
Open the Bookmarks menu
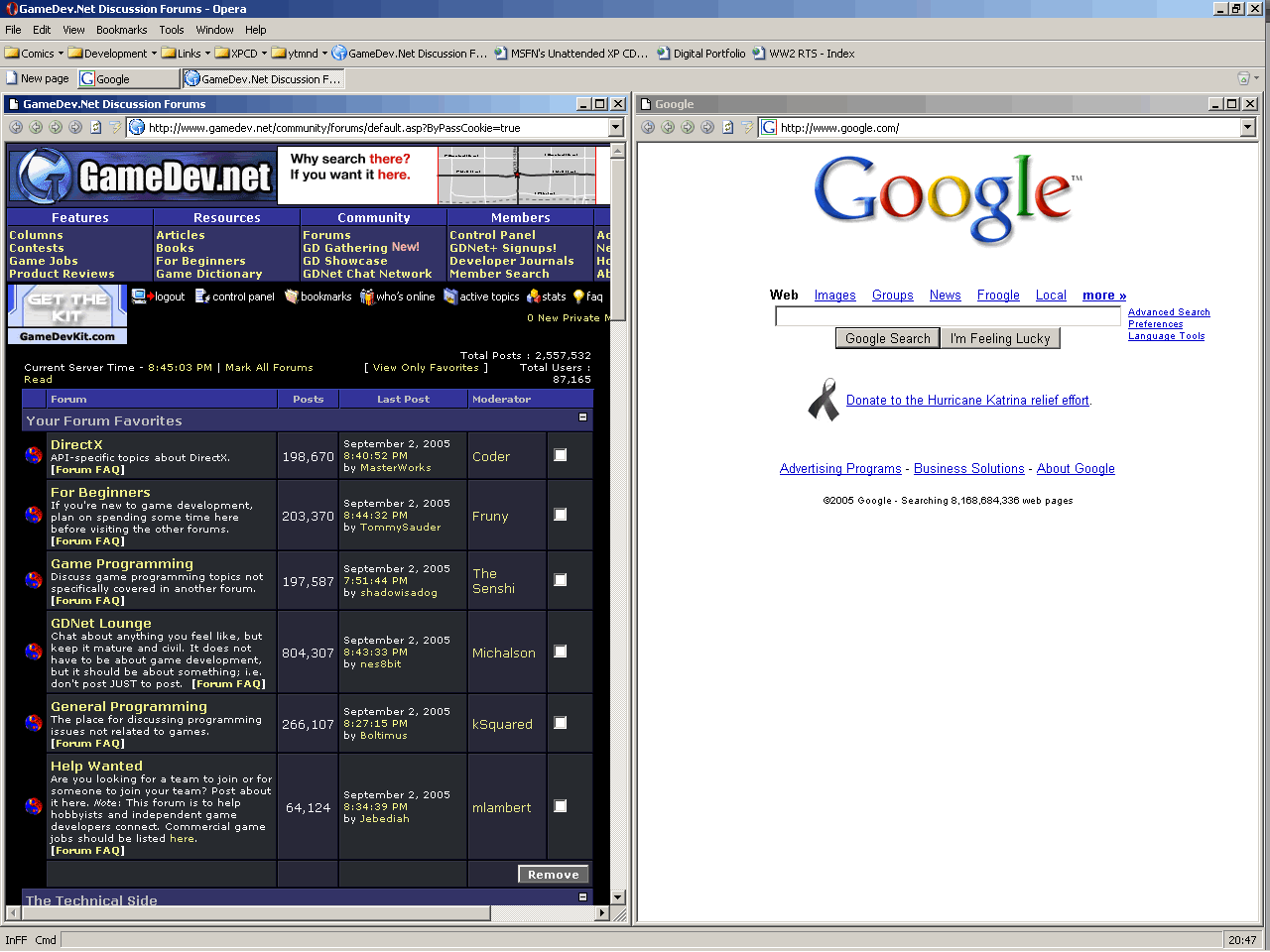[x=122, y=30]
